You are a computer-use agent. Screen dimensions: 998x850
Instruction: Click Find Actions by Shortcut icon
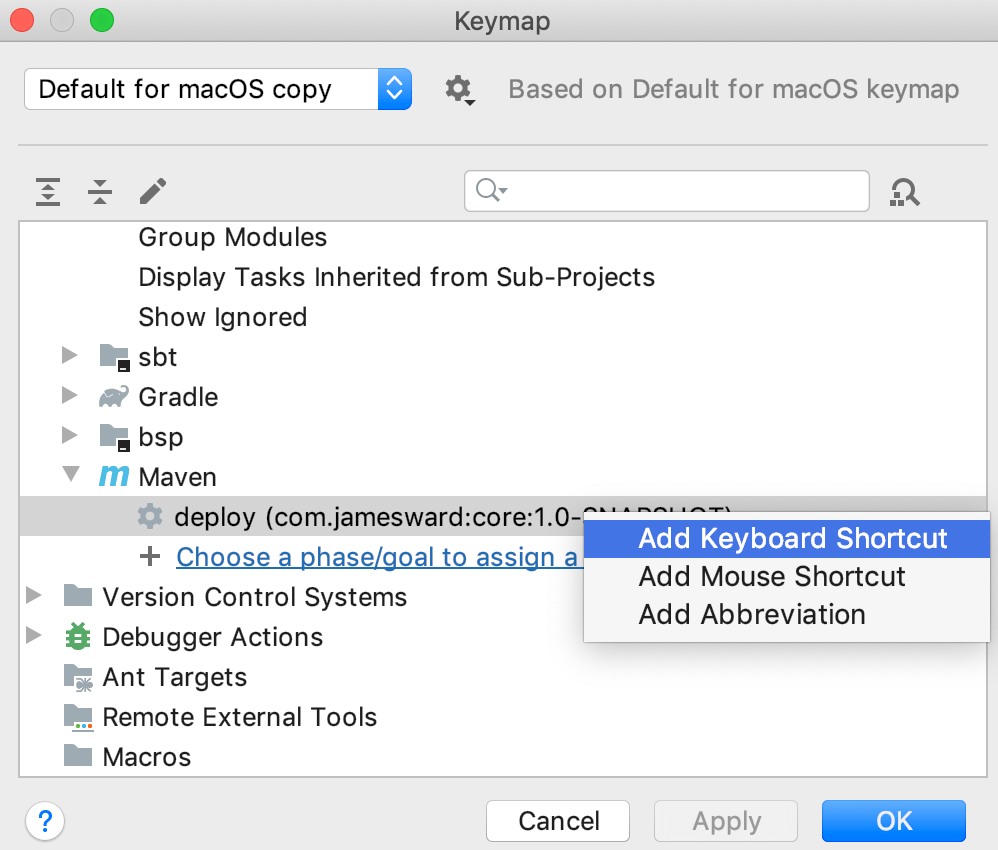point(904,191)
